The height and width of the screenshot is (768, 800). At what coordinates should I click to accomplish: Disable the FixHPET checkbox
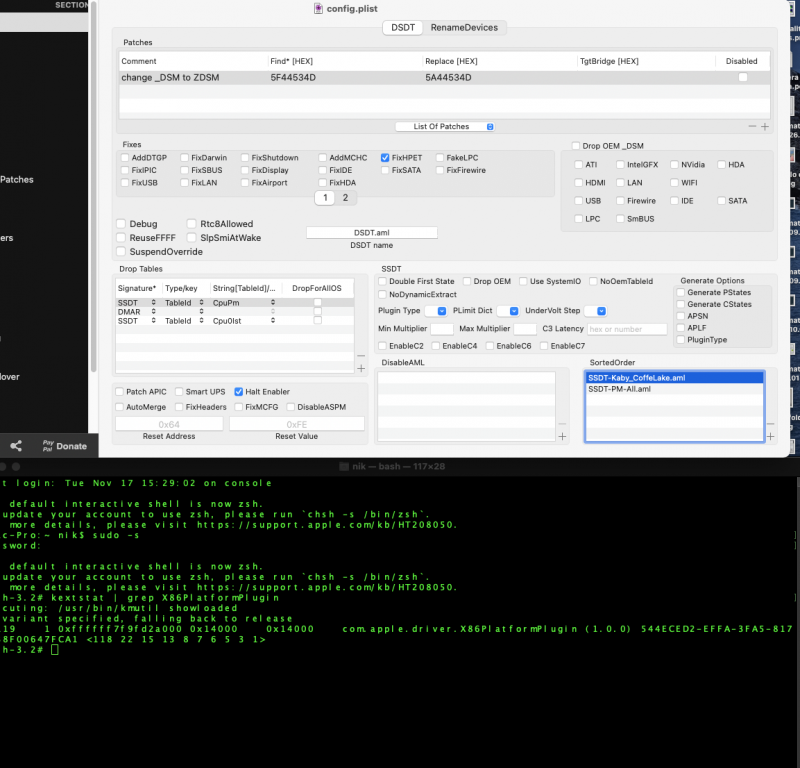coord(385,158)
